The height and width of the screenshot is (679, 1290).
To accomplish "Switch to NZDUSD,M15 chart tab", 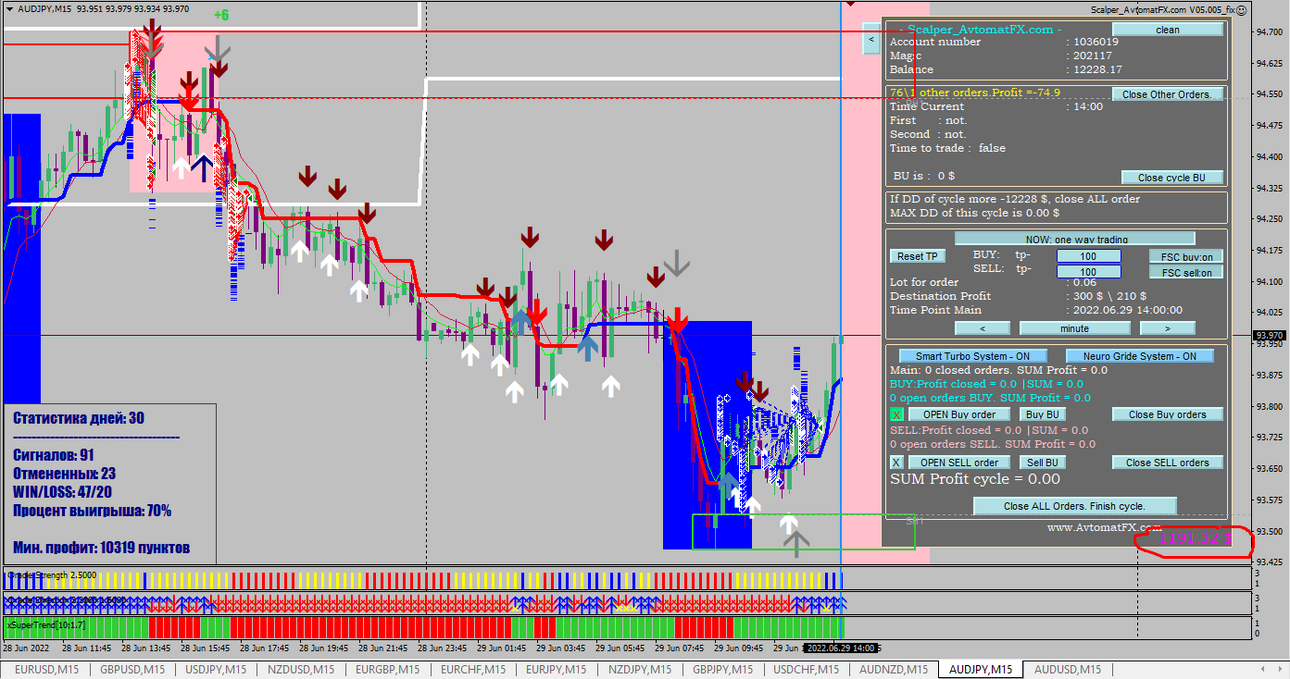I will [301, 669].
